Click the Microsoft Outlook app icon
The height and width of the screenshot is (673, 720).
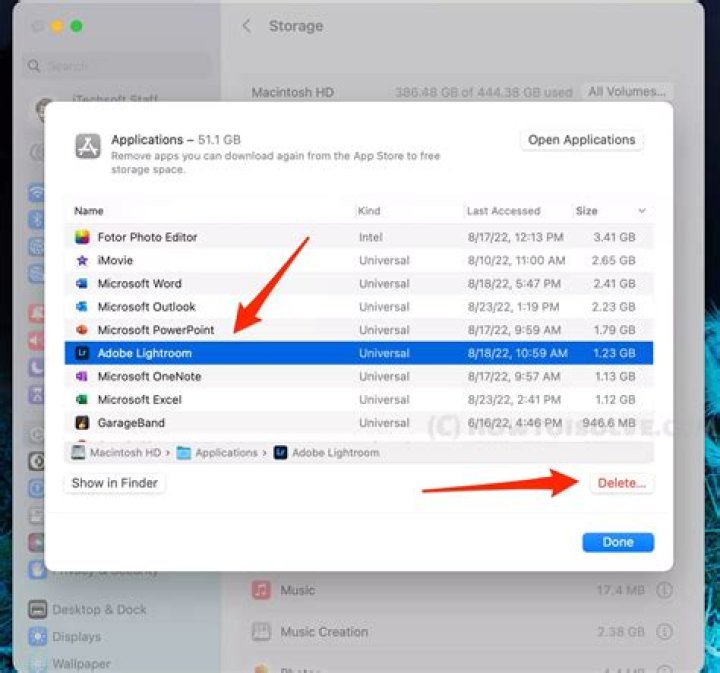click(82, 306)
